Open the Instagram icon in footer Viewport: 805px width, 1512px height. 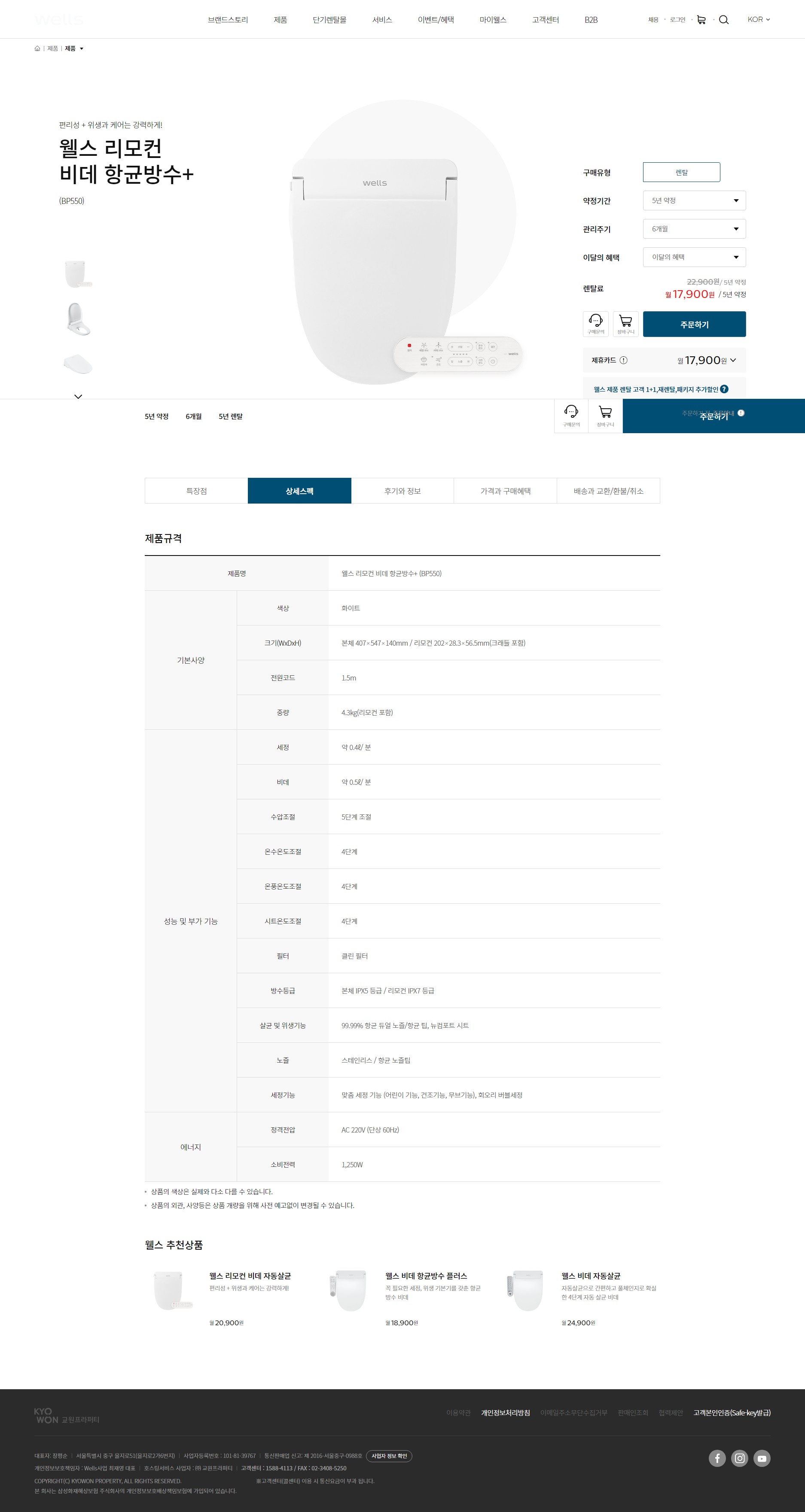[739, 1458]
